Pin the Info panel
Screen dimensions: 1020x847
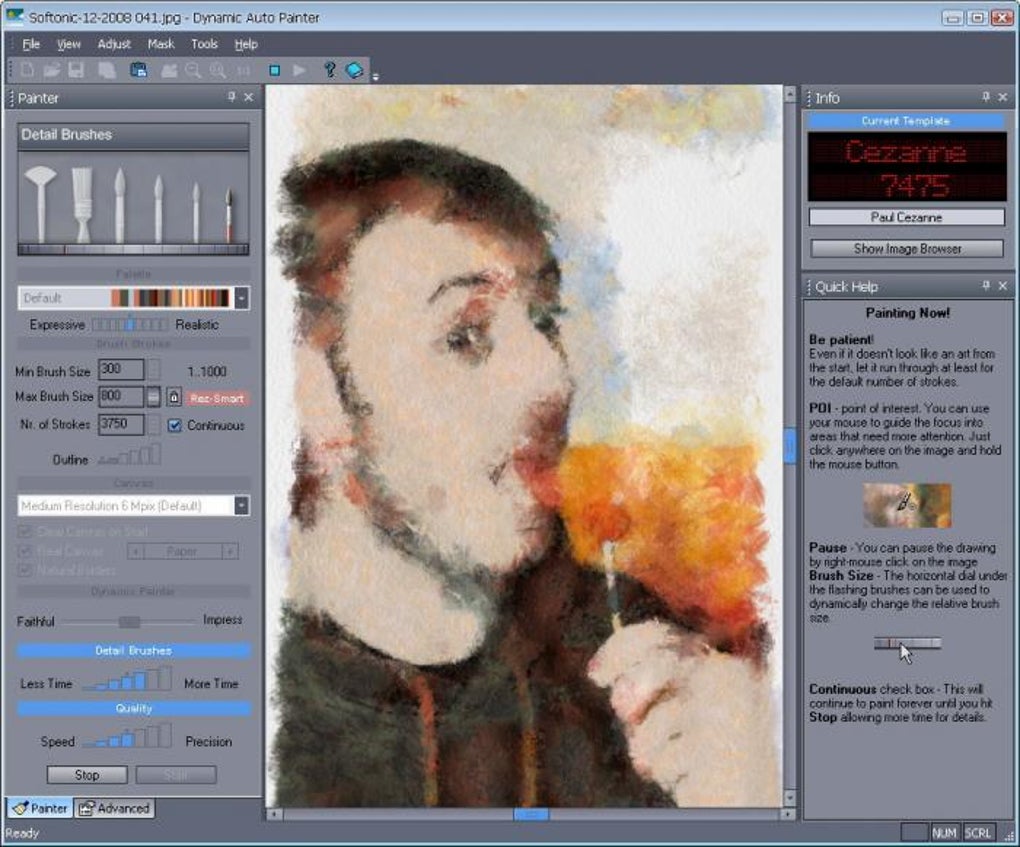[x=986, y=97]
